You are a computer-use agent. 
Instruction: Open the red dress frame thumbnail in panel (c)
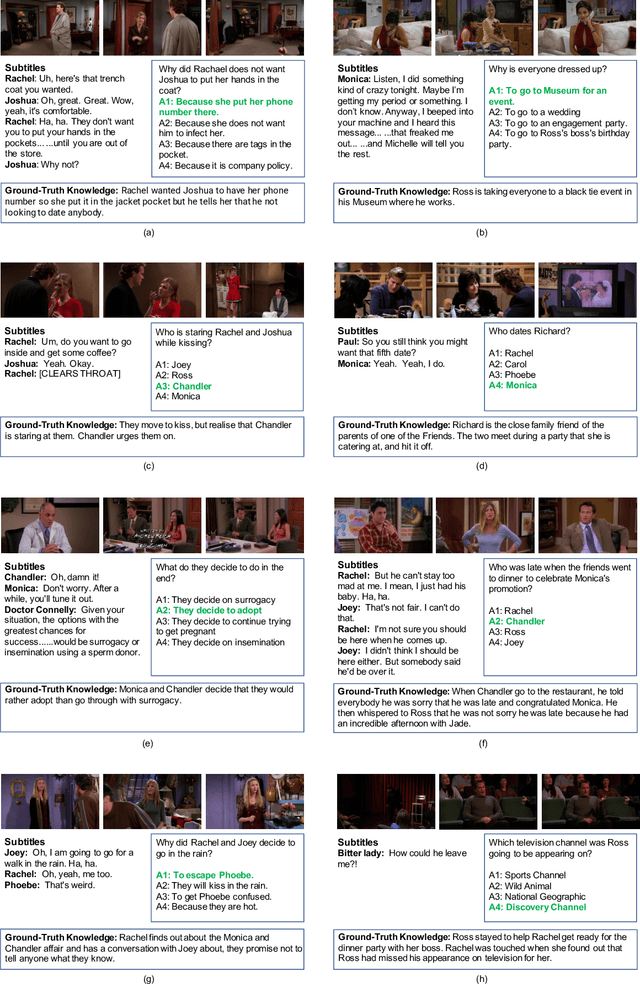pyautogui.click(x=254, y=291)
